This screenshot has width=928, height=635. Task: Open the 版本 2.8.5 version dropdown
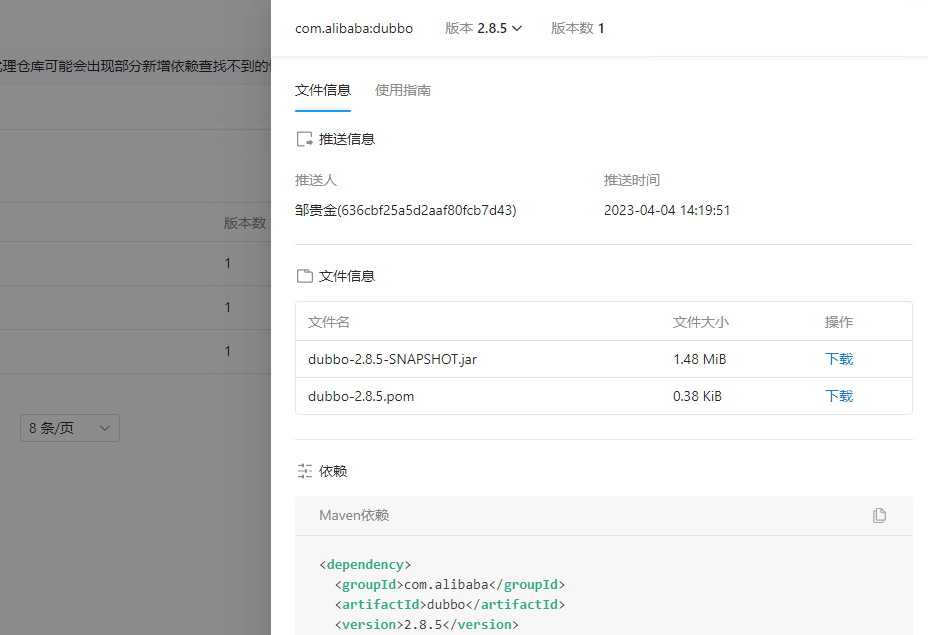pyautogui.click(x=484, y=28)
